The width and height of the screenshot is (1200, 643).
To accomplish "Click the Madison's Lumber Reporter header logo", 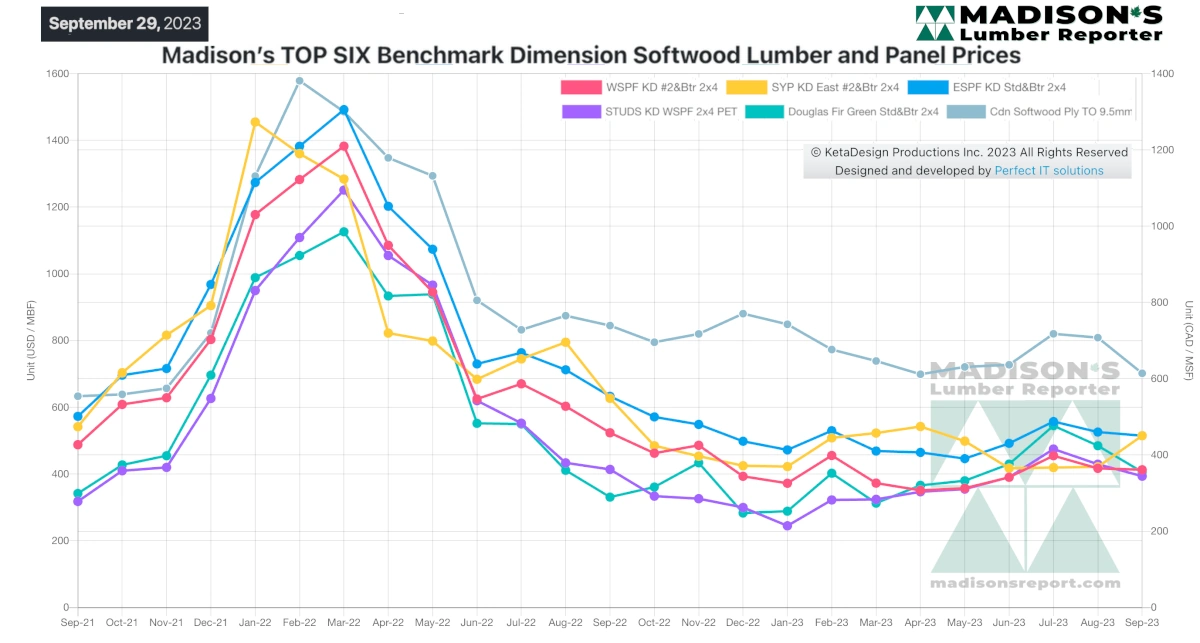I will (x=1039, y=24).
